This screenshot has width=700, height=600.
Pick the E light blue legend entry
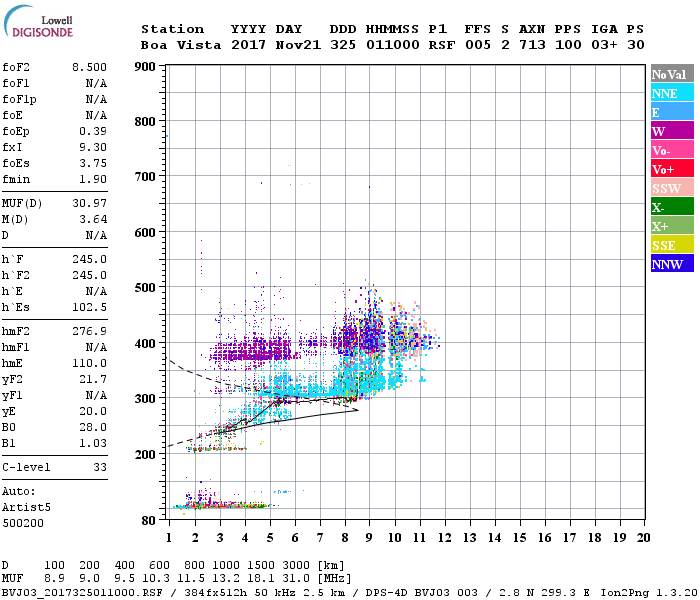click(x=672, y=112)
